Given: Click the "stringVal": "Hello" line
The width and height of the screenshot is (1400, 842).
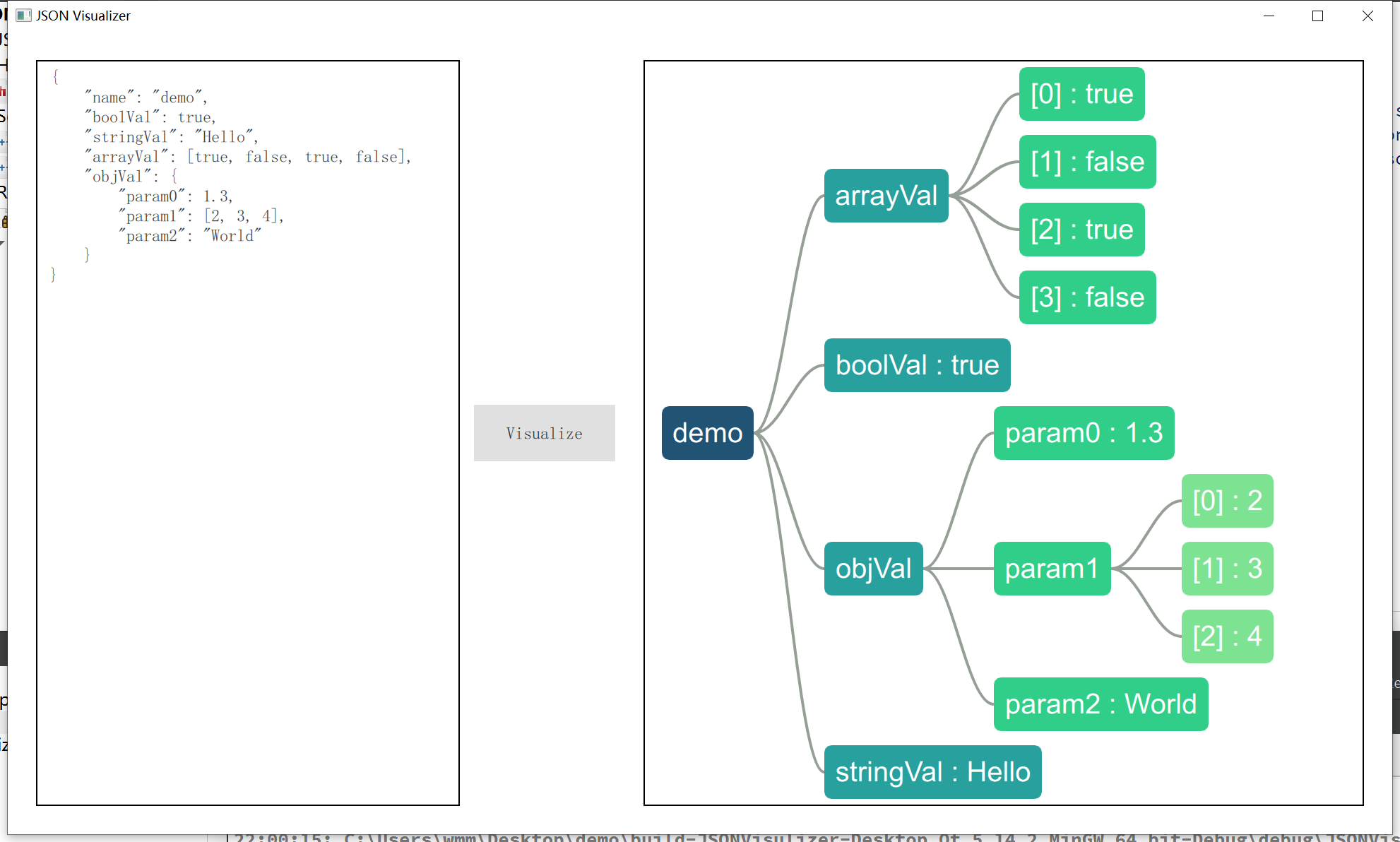Looking at the screenshot, I should point(171,137).
